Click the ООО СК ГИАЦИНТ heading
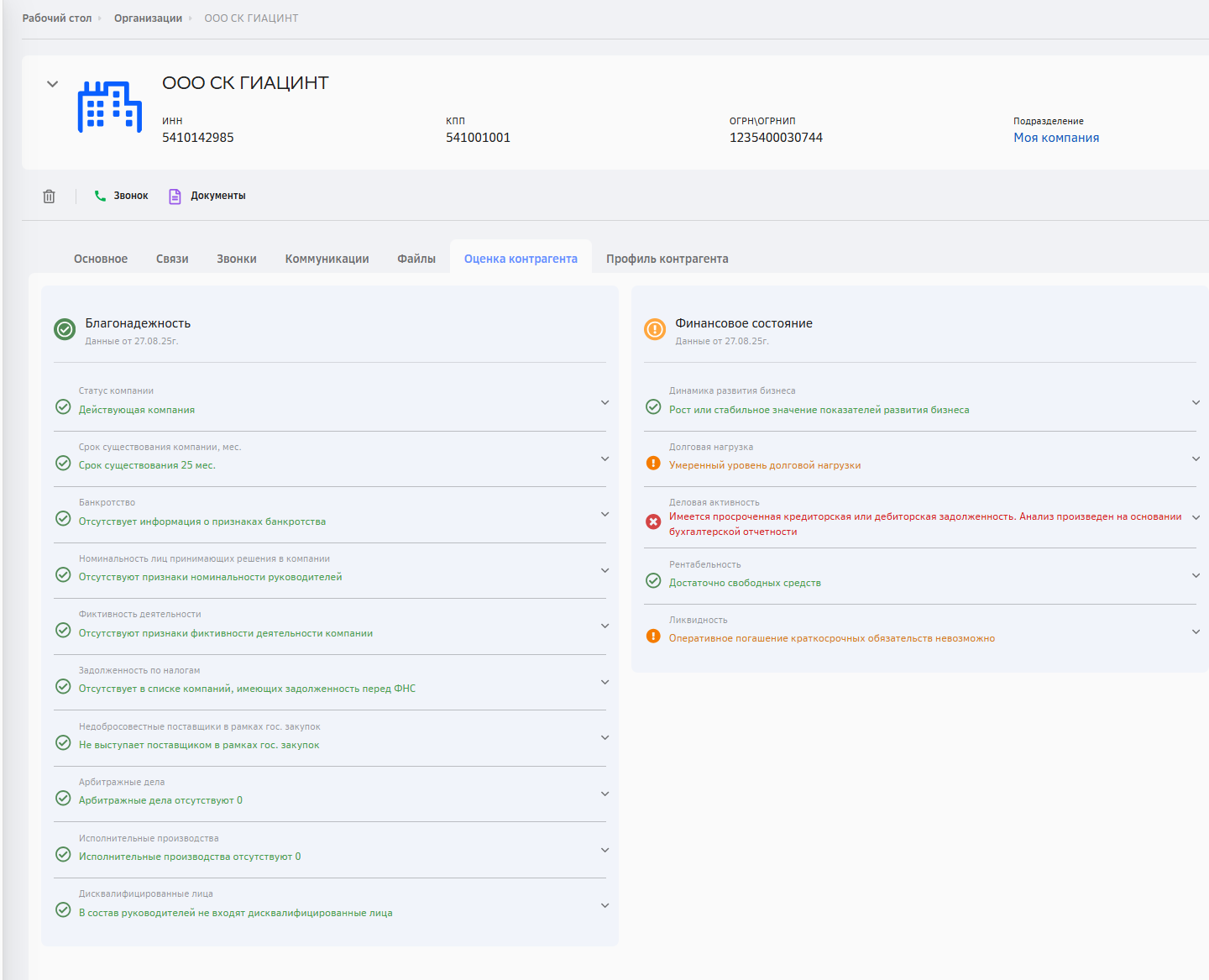This screenshot has height=980, width=1209. click(245, 83)
